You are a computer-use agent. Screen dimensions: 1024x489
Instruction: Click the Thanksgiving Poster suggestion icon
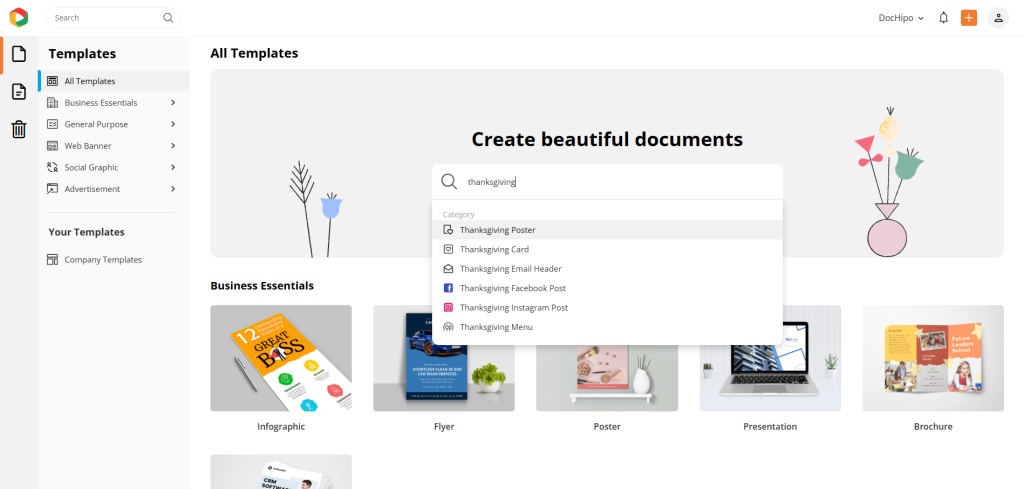448,230
